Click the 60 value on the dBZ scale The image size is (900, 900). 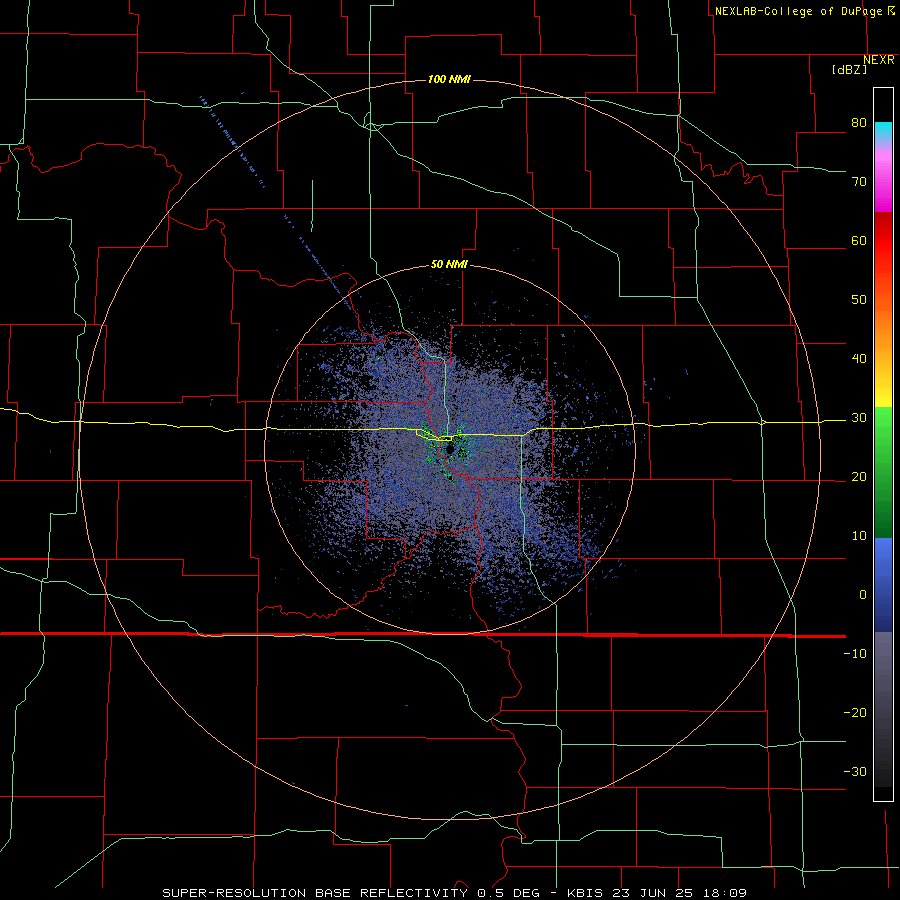point(859,240)
